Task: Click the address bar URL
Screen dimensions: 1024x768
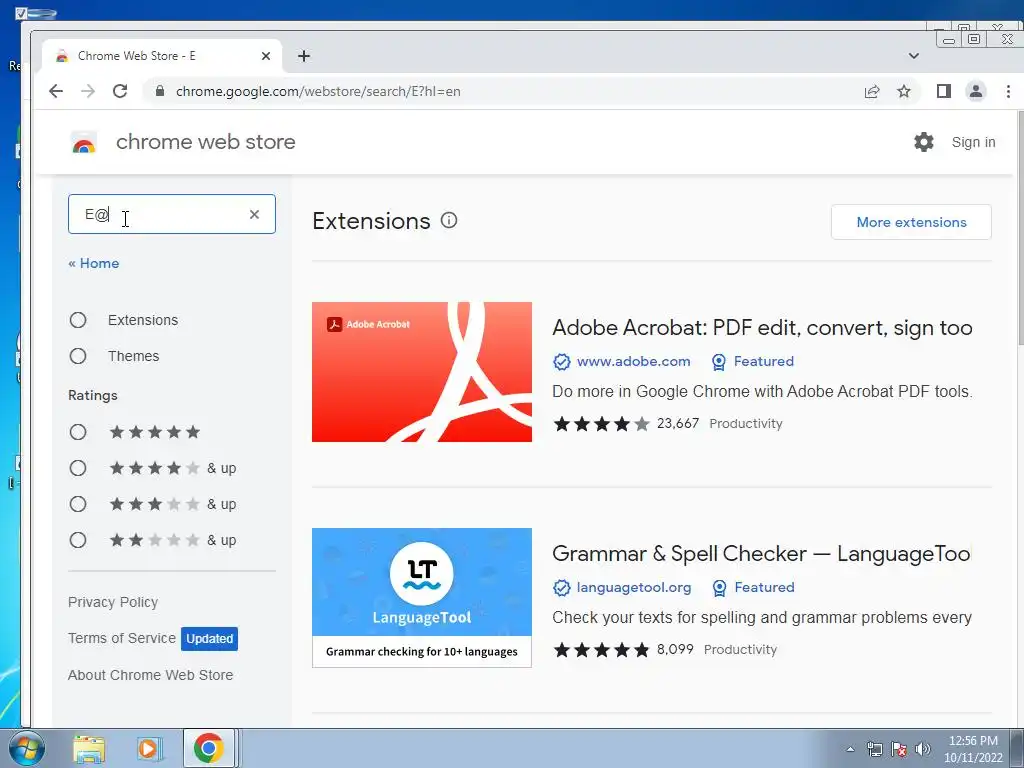Action: point(318,91)
